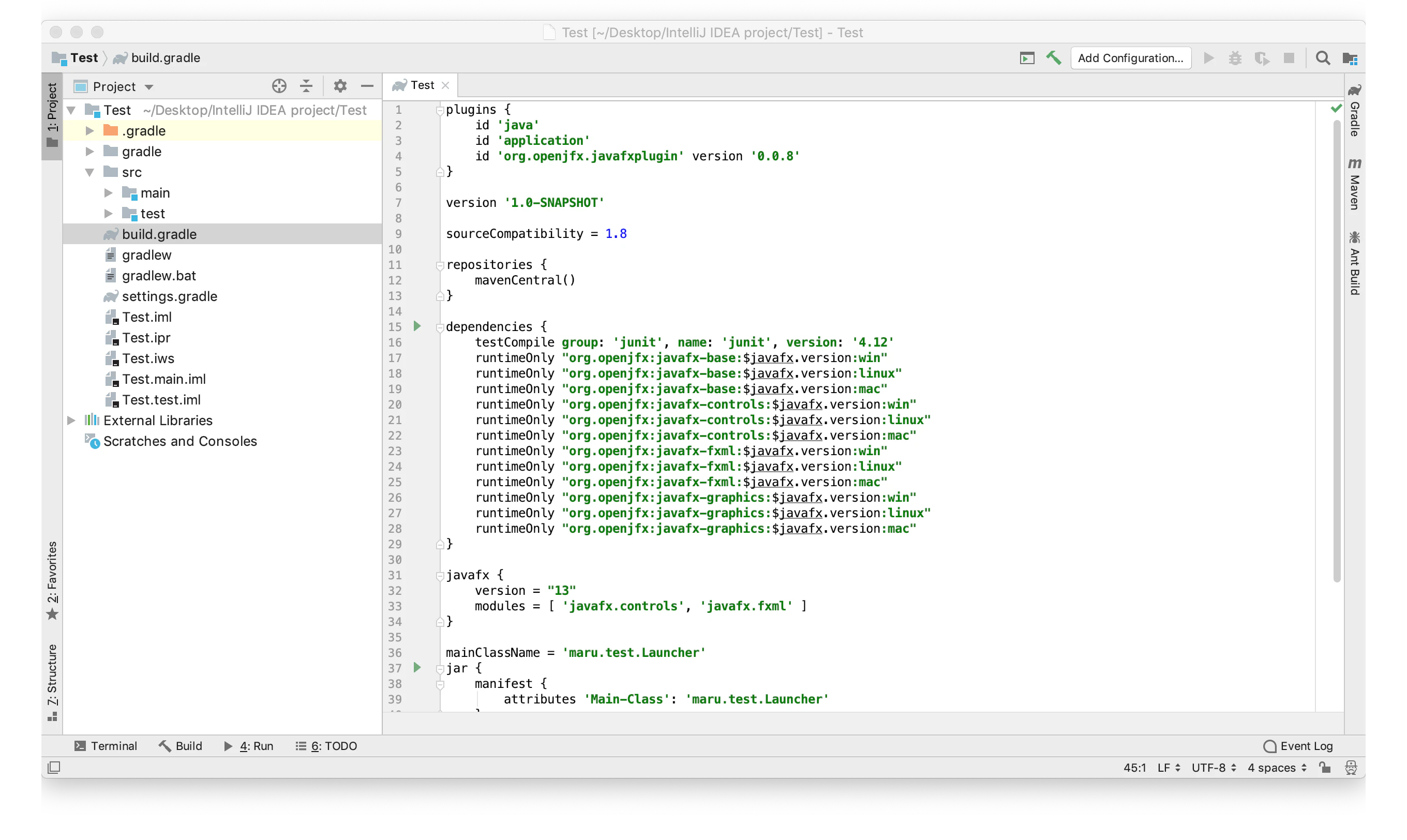Expand the .gradle folder
Screen dimensions: 1407x840
[x=89, y=131]
